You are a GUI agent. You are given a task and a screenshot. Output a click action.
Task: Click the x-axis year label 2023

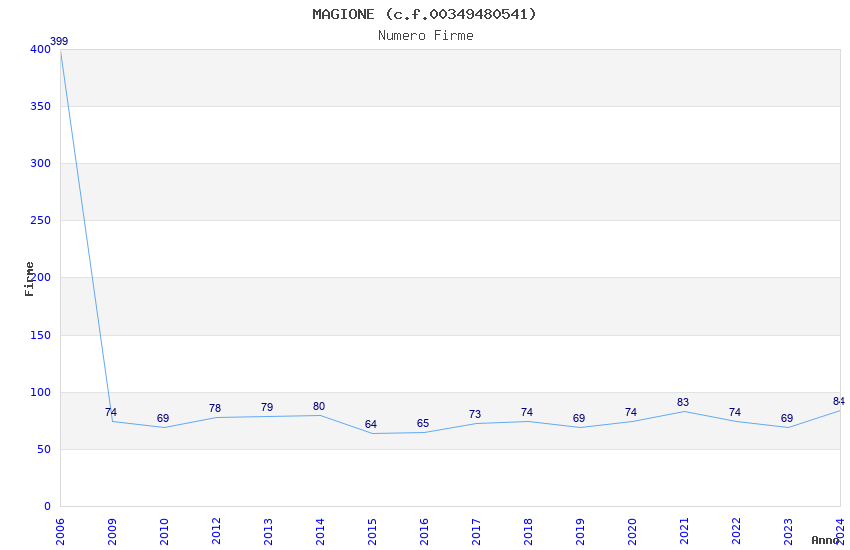(789, 531)
